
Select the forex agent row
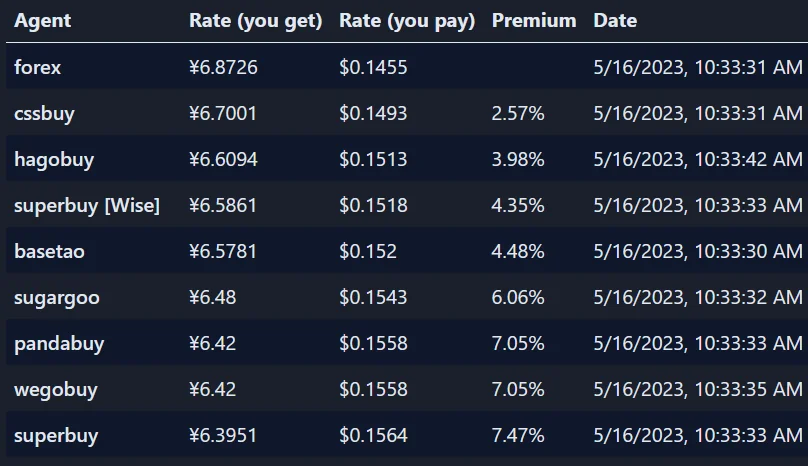coord(407,67)
